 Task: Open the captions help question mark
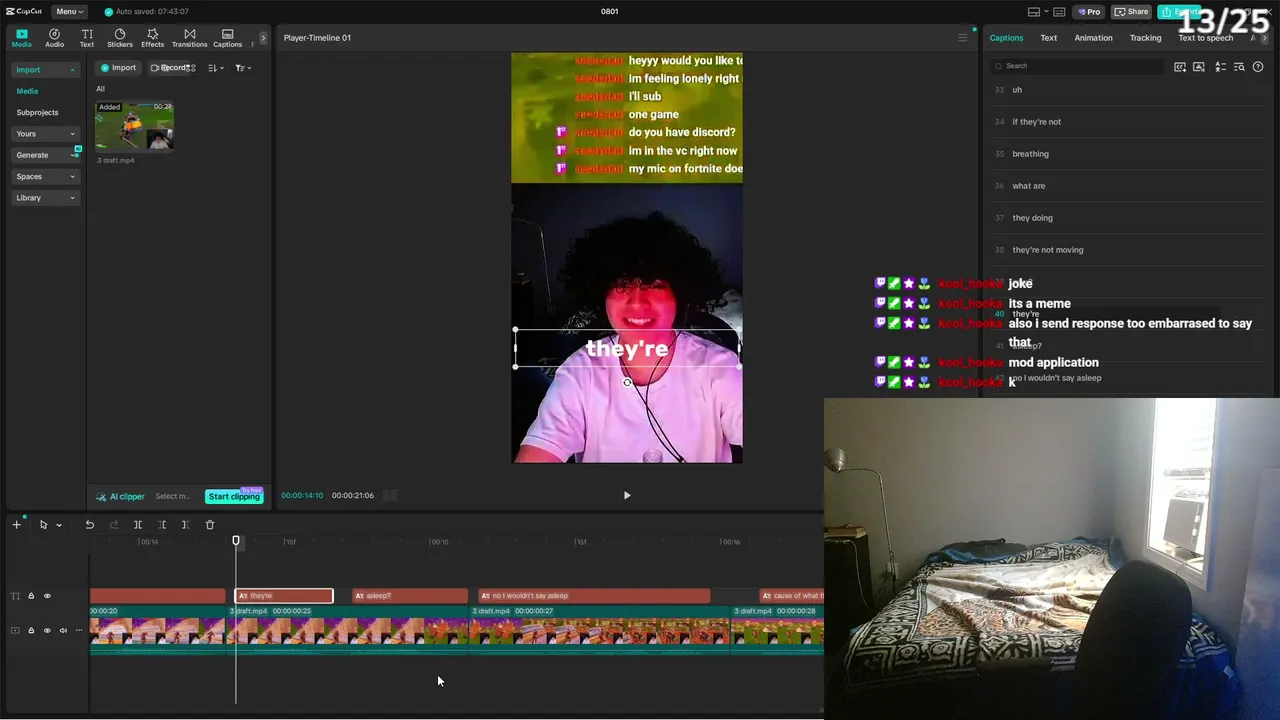1258,67
